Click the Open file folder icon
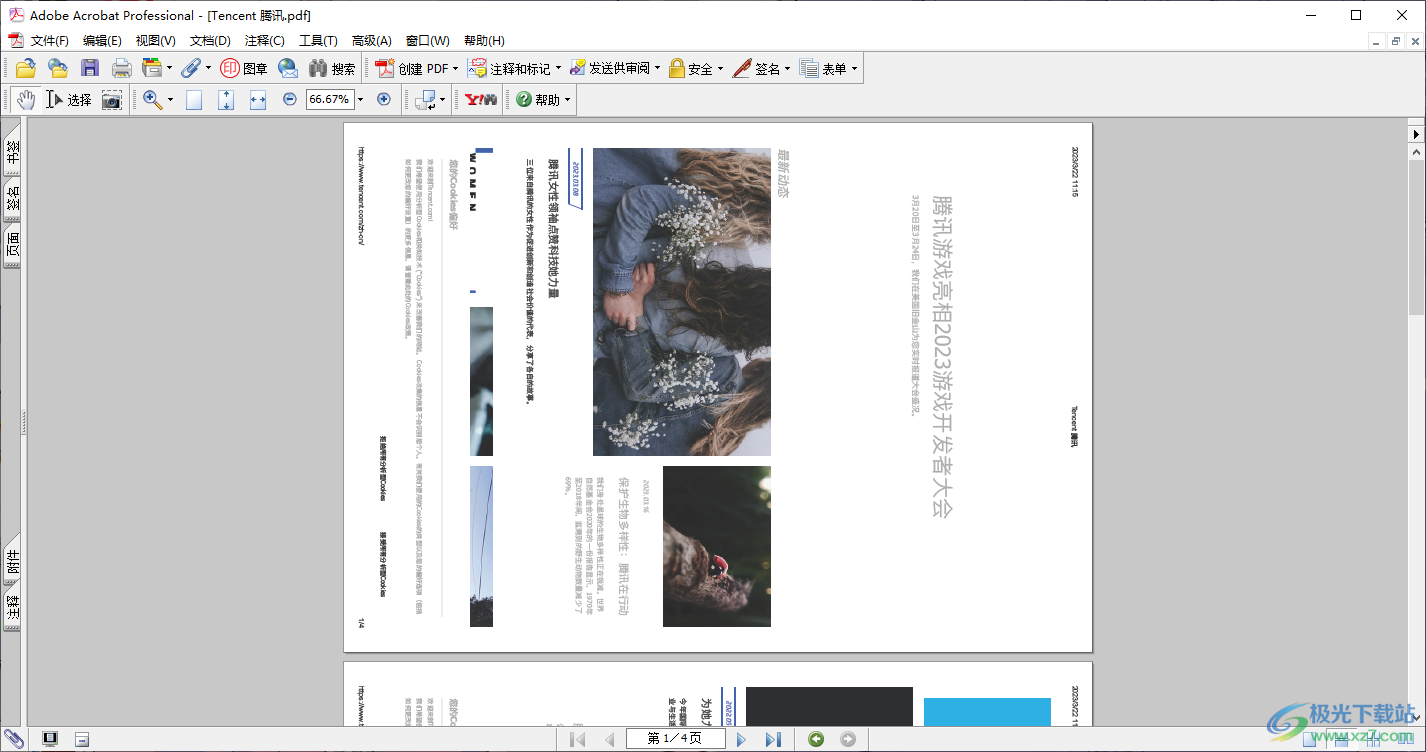Viewport: 1426px width, 752px height. (25, 69)
